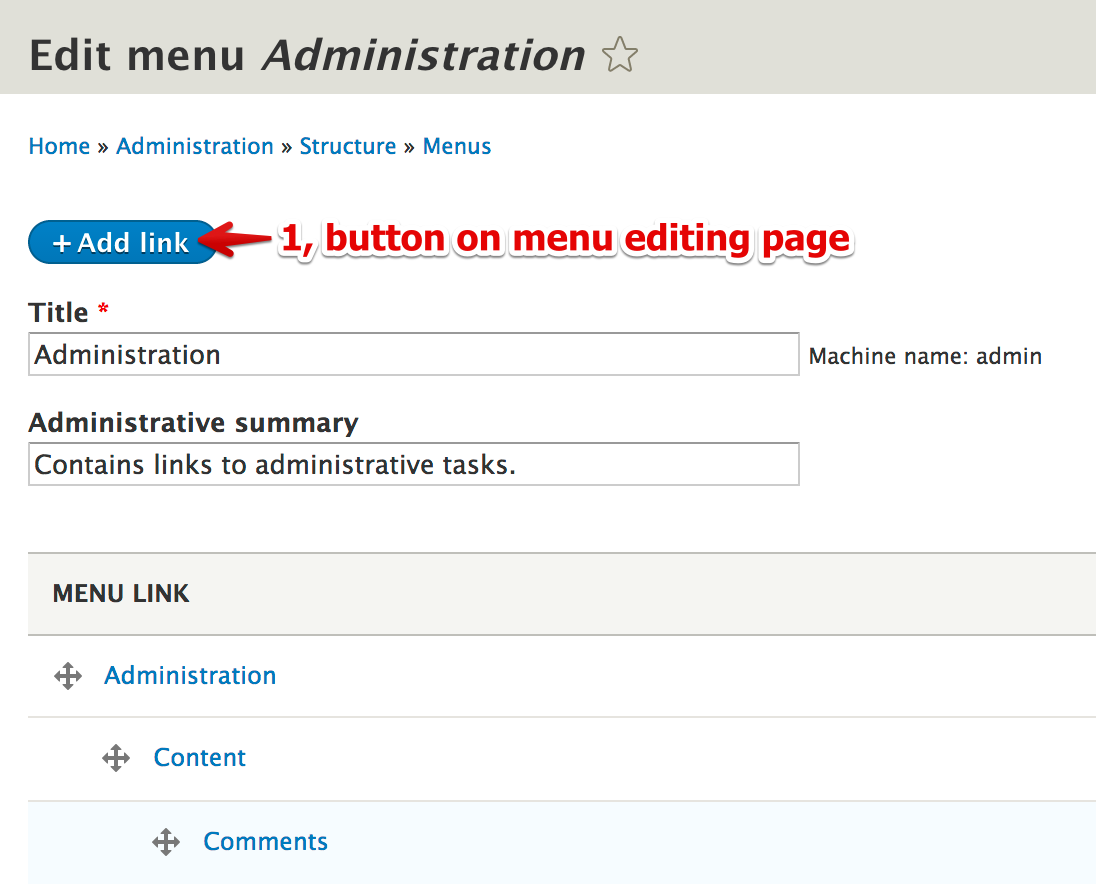1096x884 pixels.
Task: Click the Edit menu Administration page heading
Action: coord(306,55)
